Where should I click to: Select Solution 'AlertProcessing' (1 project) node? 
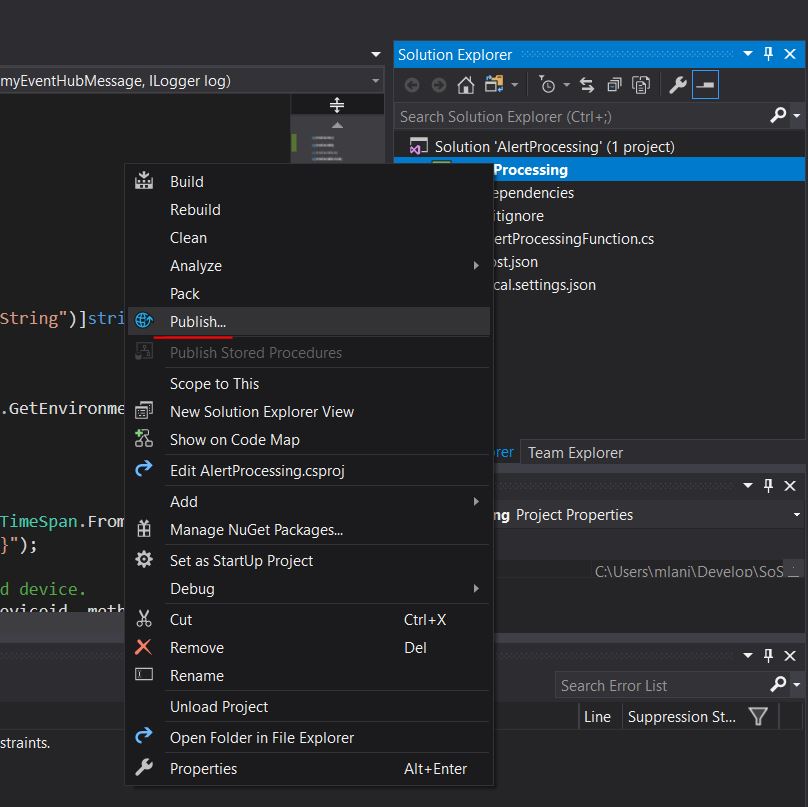click(x=554, y=147)
